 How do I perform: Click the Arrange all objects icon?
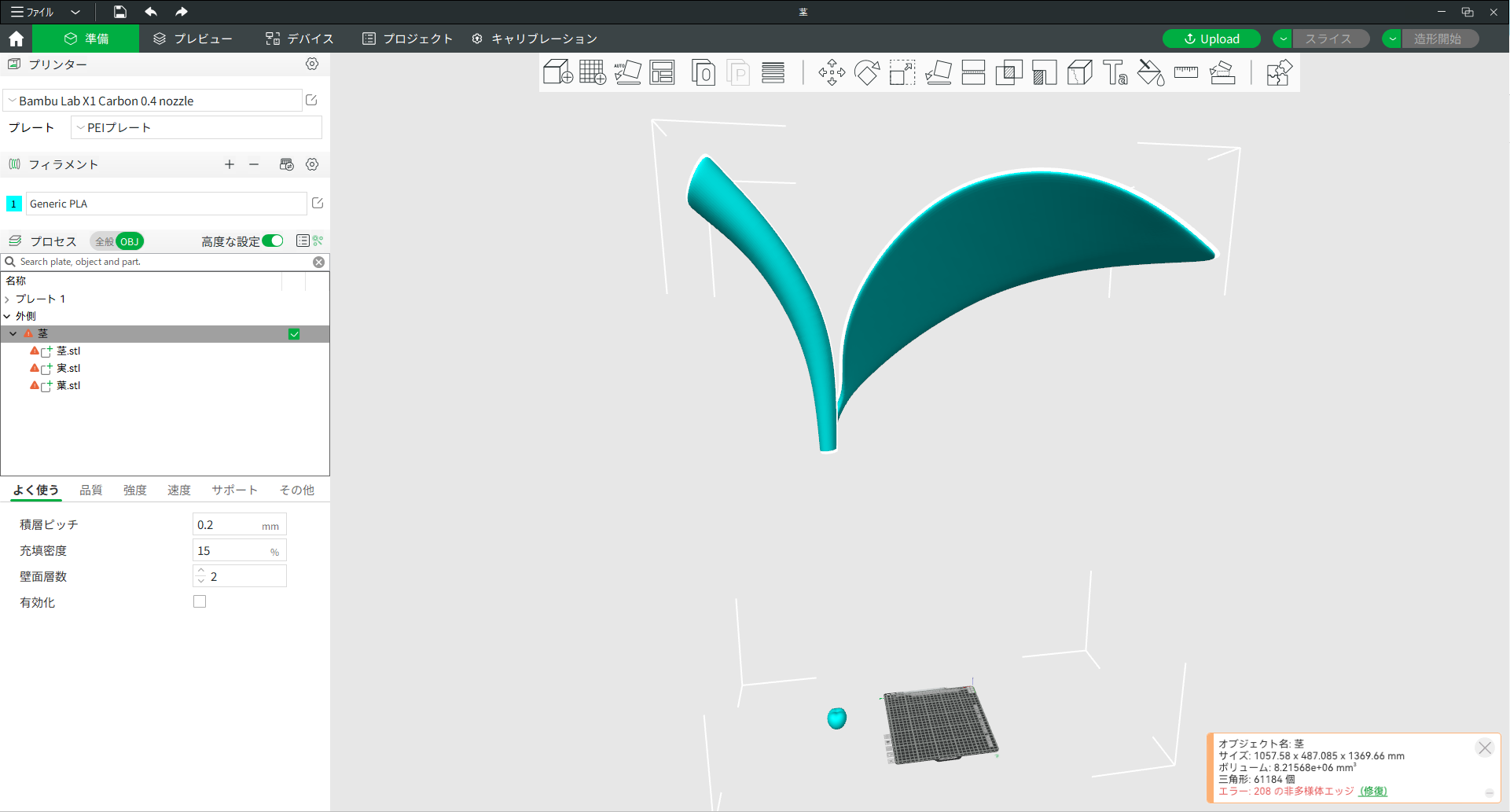click(662, 73)
